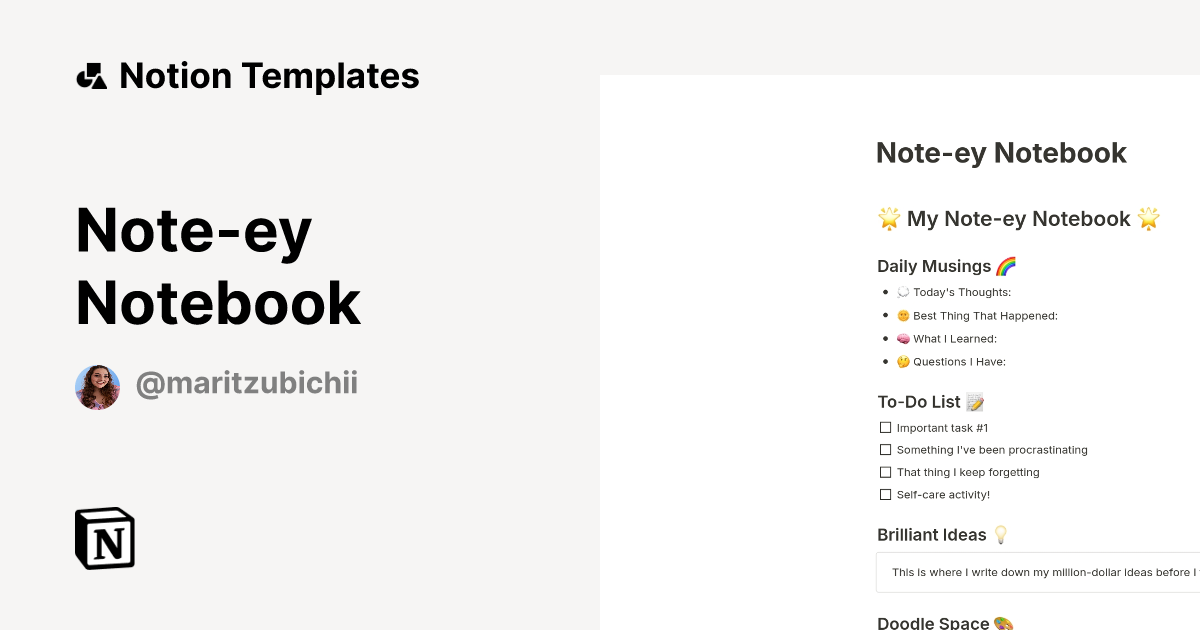Click the Notion Templates logo icon
This screenshot has height=630, width=1200.
pos(91,75)
